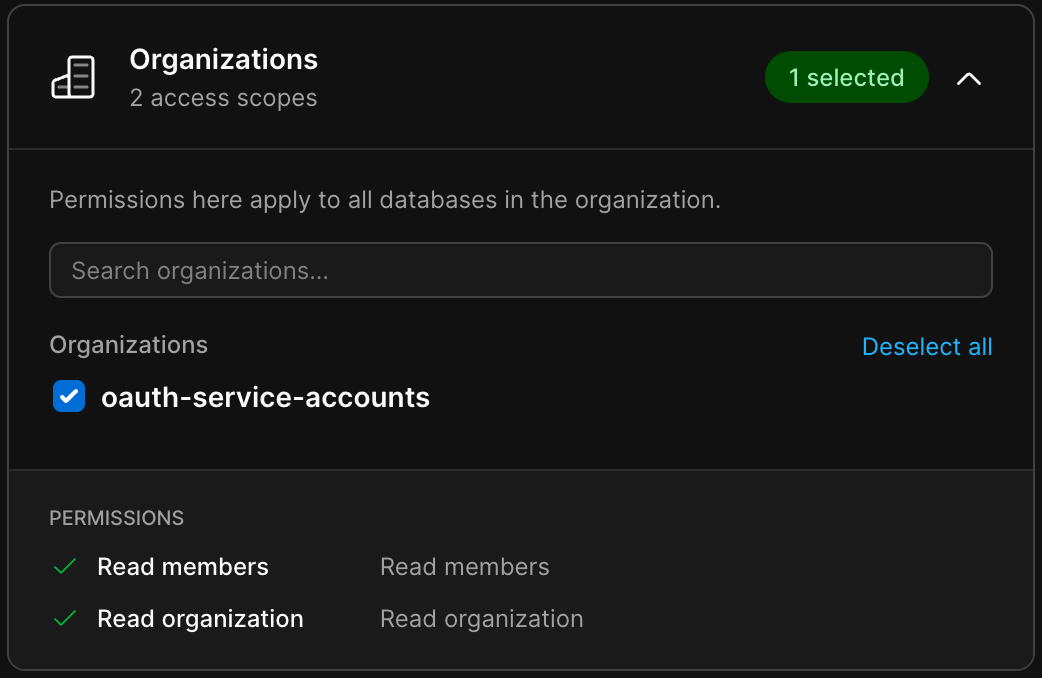
Task: Click the Deselect all link
Action: tap(926, 346)
